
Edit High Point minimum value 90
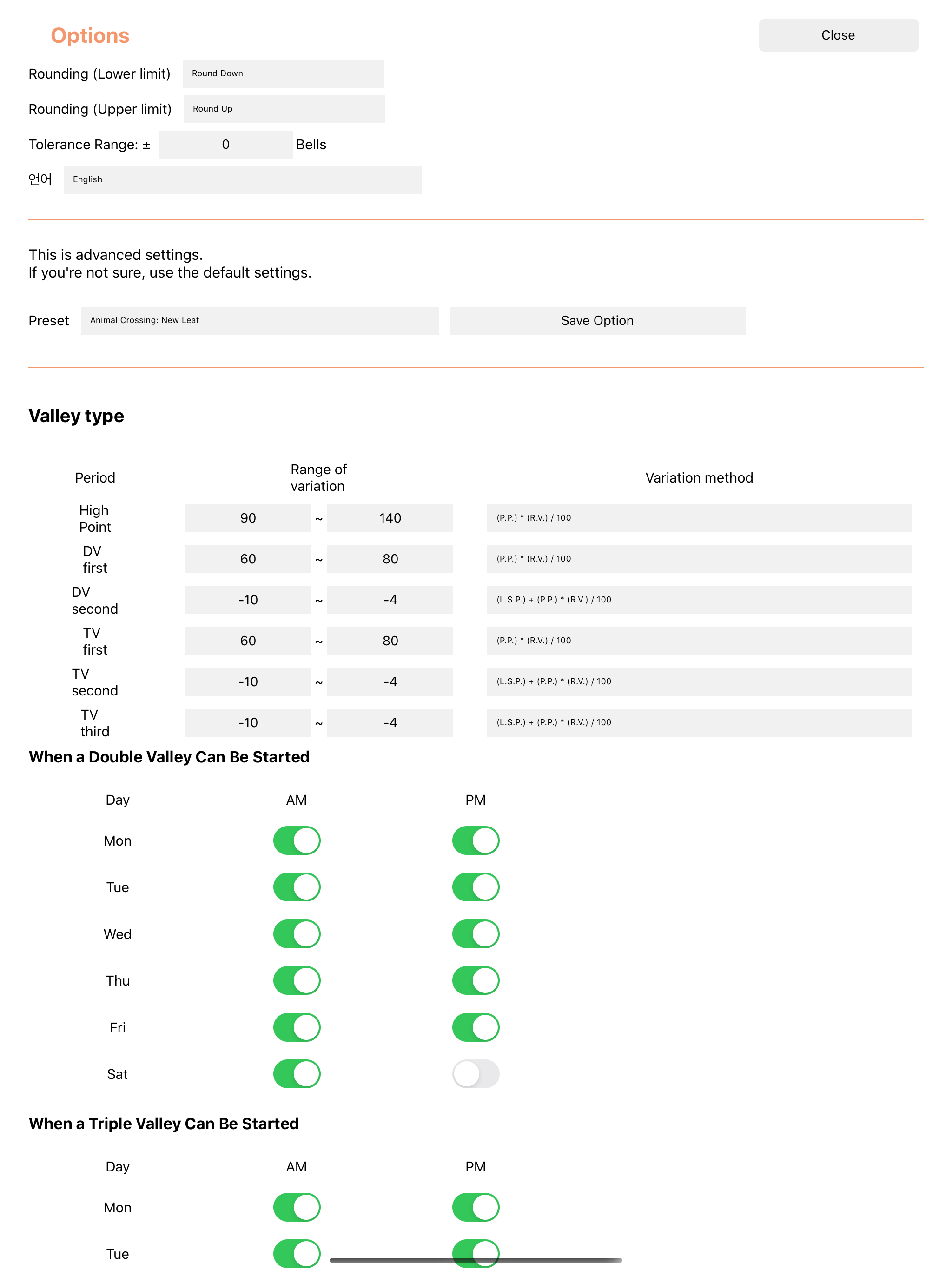click(x=247, y=518)
